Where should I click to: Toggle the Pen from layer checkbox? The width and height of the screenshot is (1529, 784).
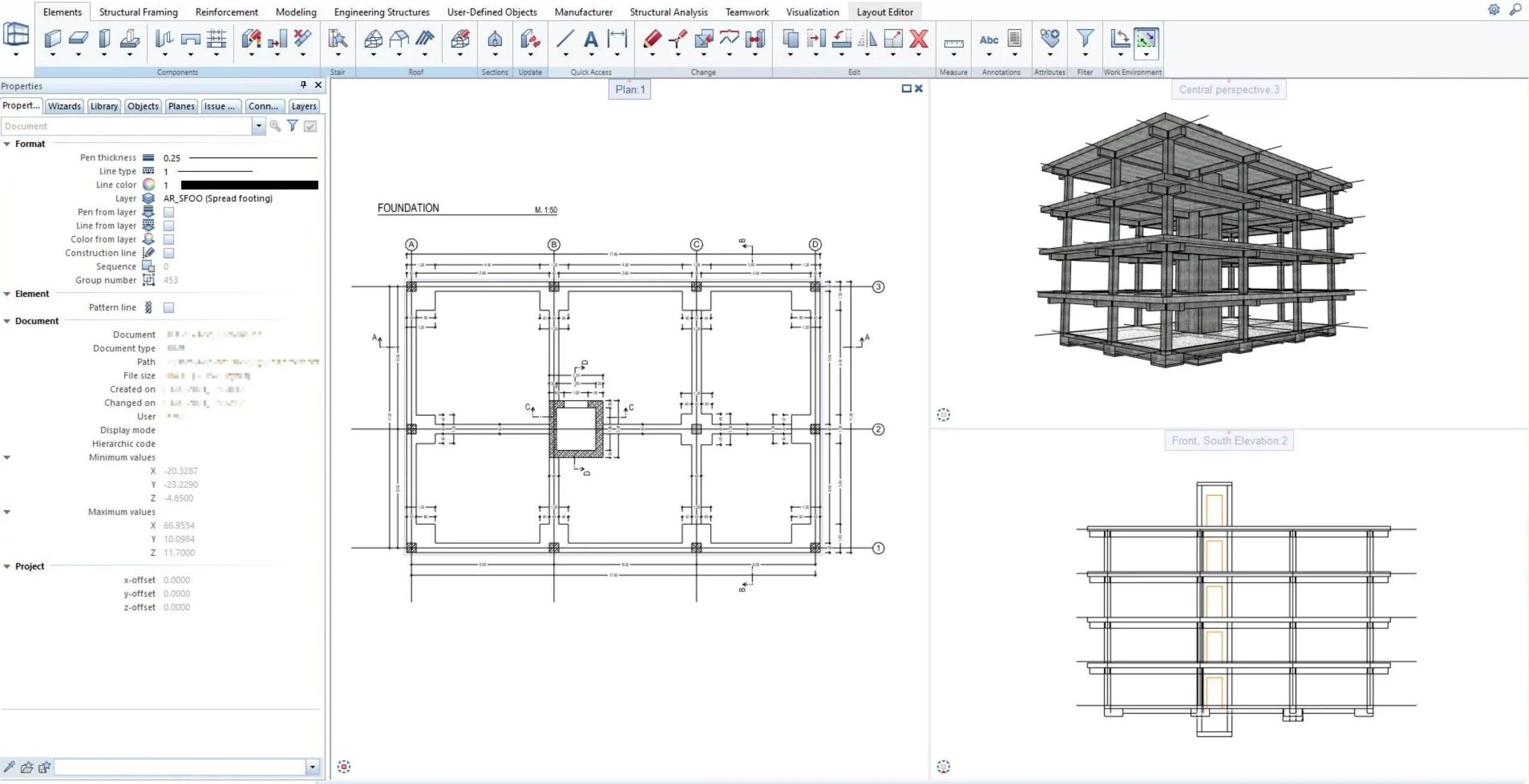coord(169,212)
